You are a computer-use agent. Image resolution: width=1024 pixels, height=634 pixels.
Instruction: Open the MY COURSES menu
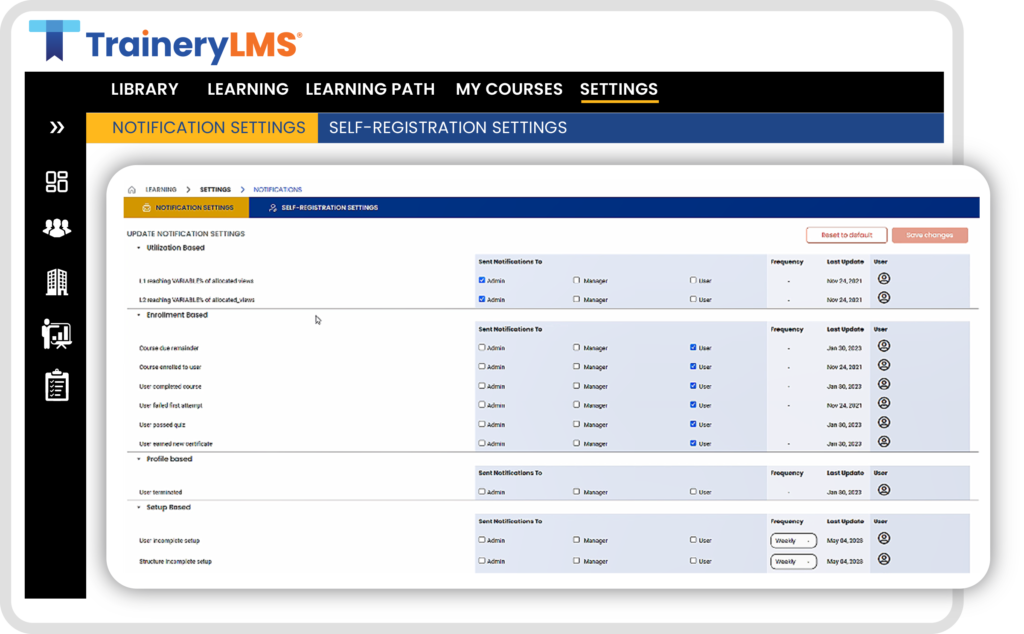tap(509, 89)
